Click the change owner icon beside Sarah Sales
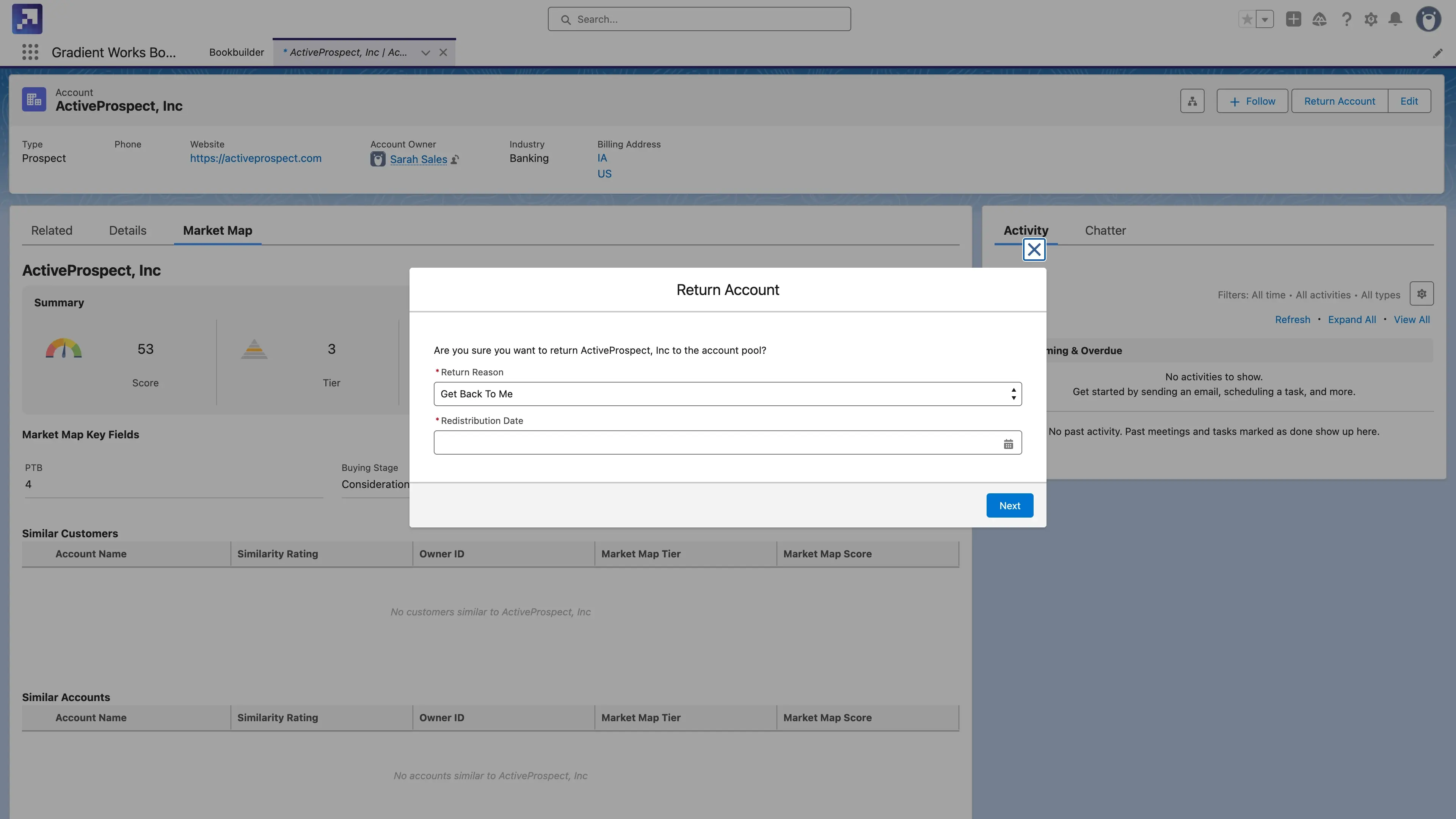1456x819 pixels. (x=455, y=160)
